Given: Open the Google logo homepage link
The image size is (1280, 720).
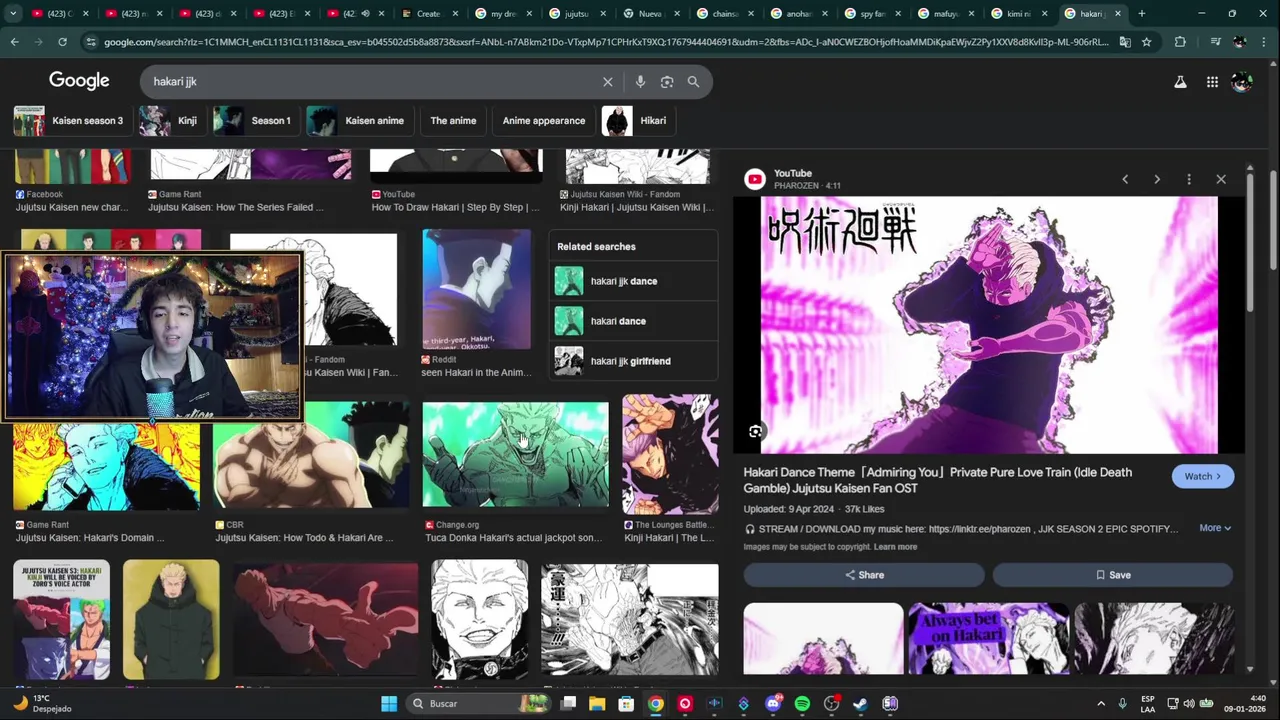Looking at the screenshot, I should coord(79,81).
